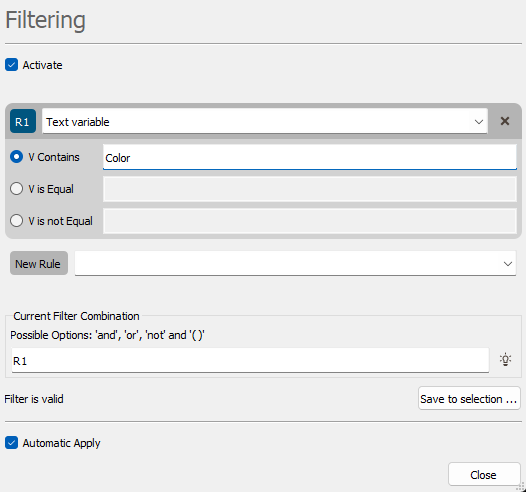Image resolution: width=526 pixels, height=492 pixels.
Task: Open the Text variable dropdown
Action: point(265,121)
